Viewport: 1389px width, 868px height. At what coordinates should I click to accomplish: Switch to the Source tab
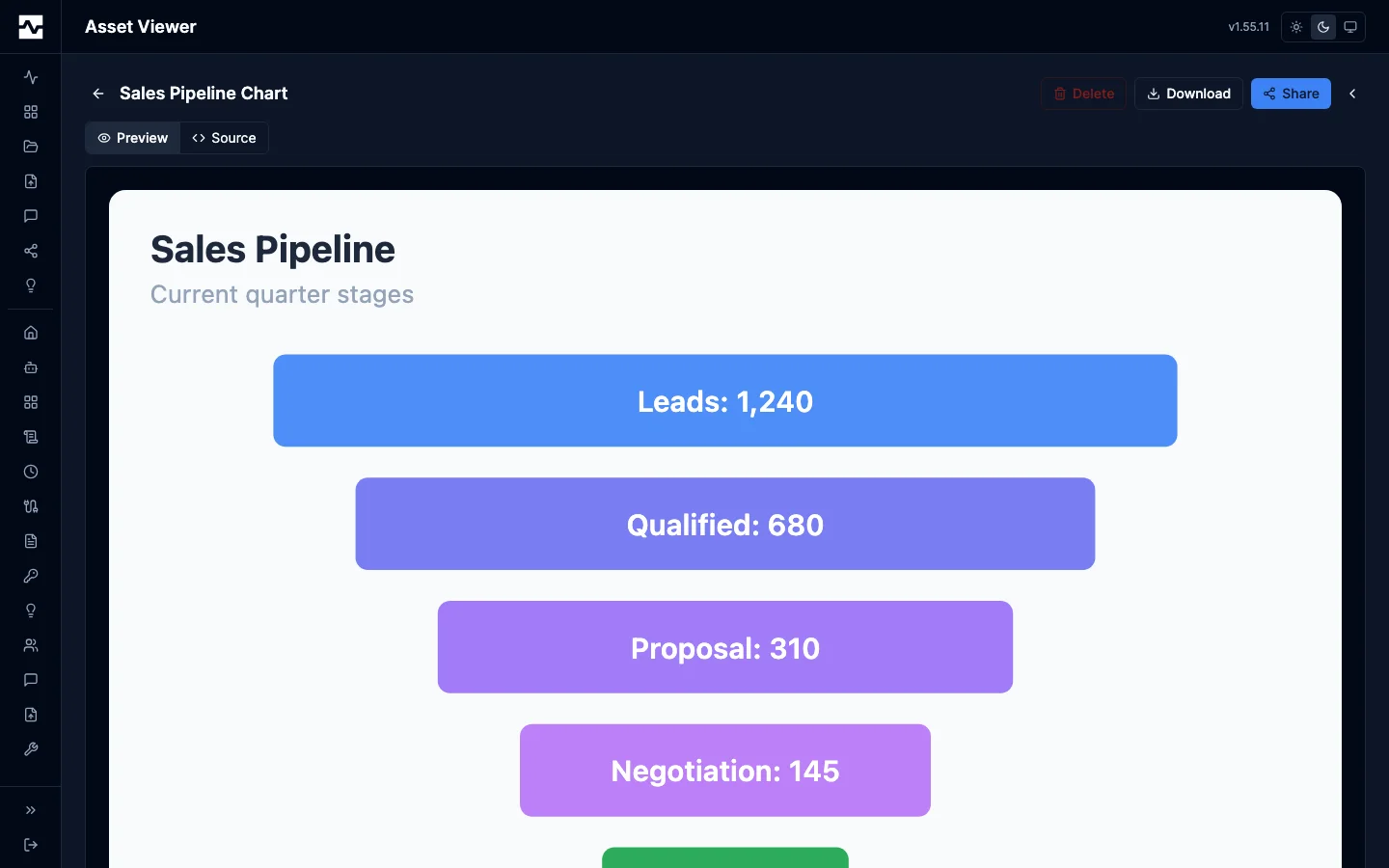point(224,138)
